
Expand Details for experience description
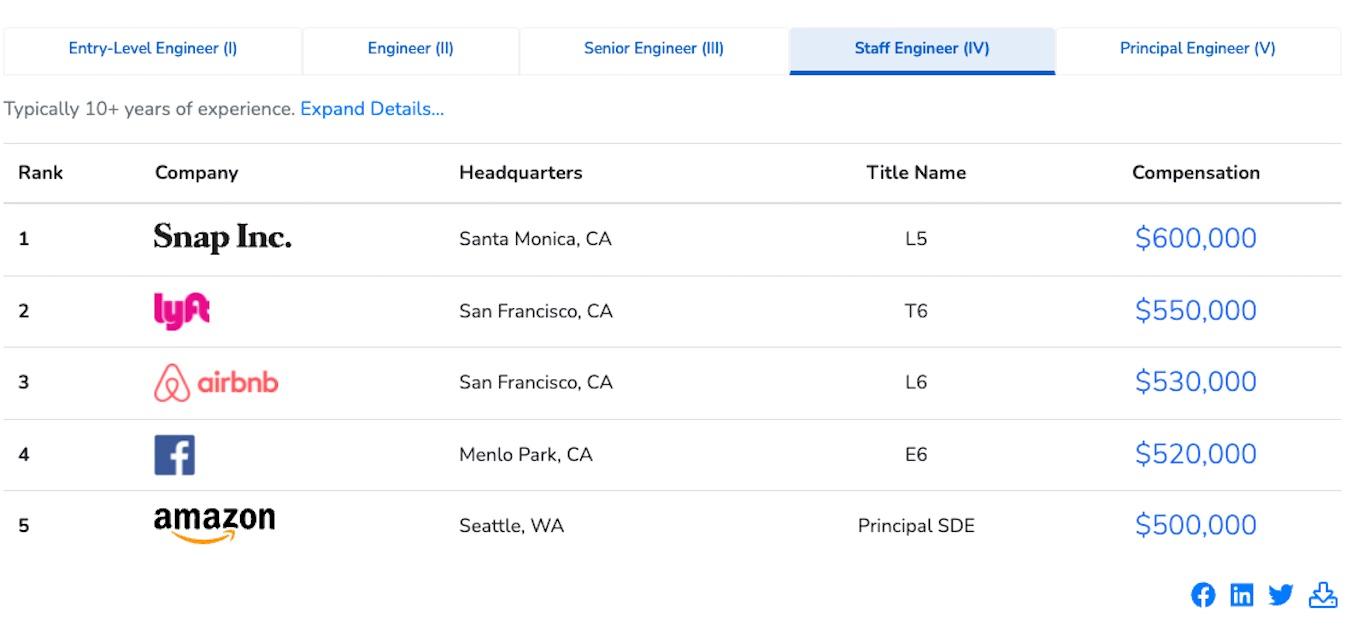pos(372,109)
